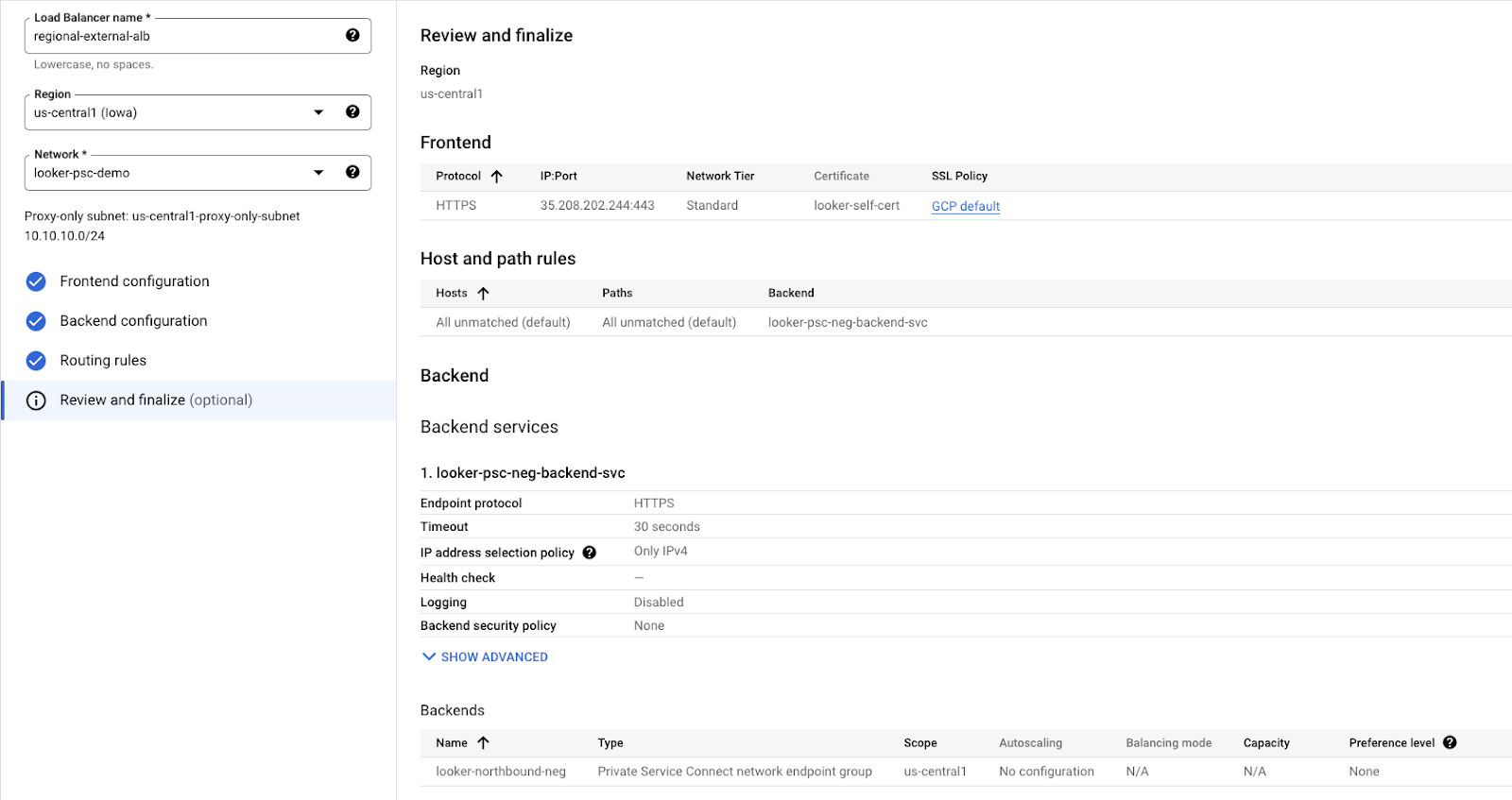The width and height of the screenshot is (1512, 800).
Task: Click the Review and finalize info icon
Action: [x=36, y=400]
